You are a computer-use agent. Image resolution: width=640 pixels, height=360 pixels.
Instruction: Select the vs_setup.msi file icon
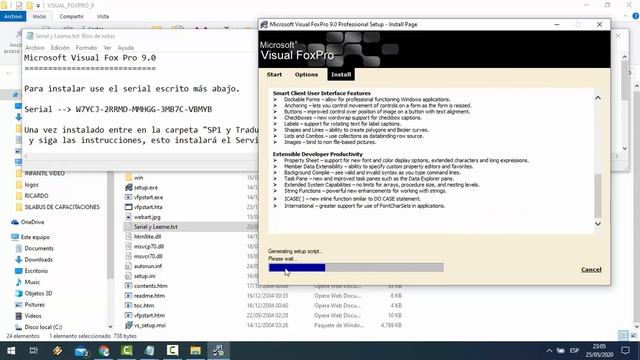click(129, 325)
